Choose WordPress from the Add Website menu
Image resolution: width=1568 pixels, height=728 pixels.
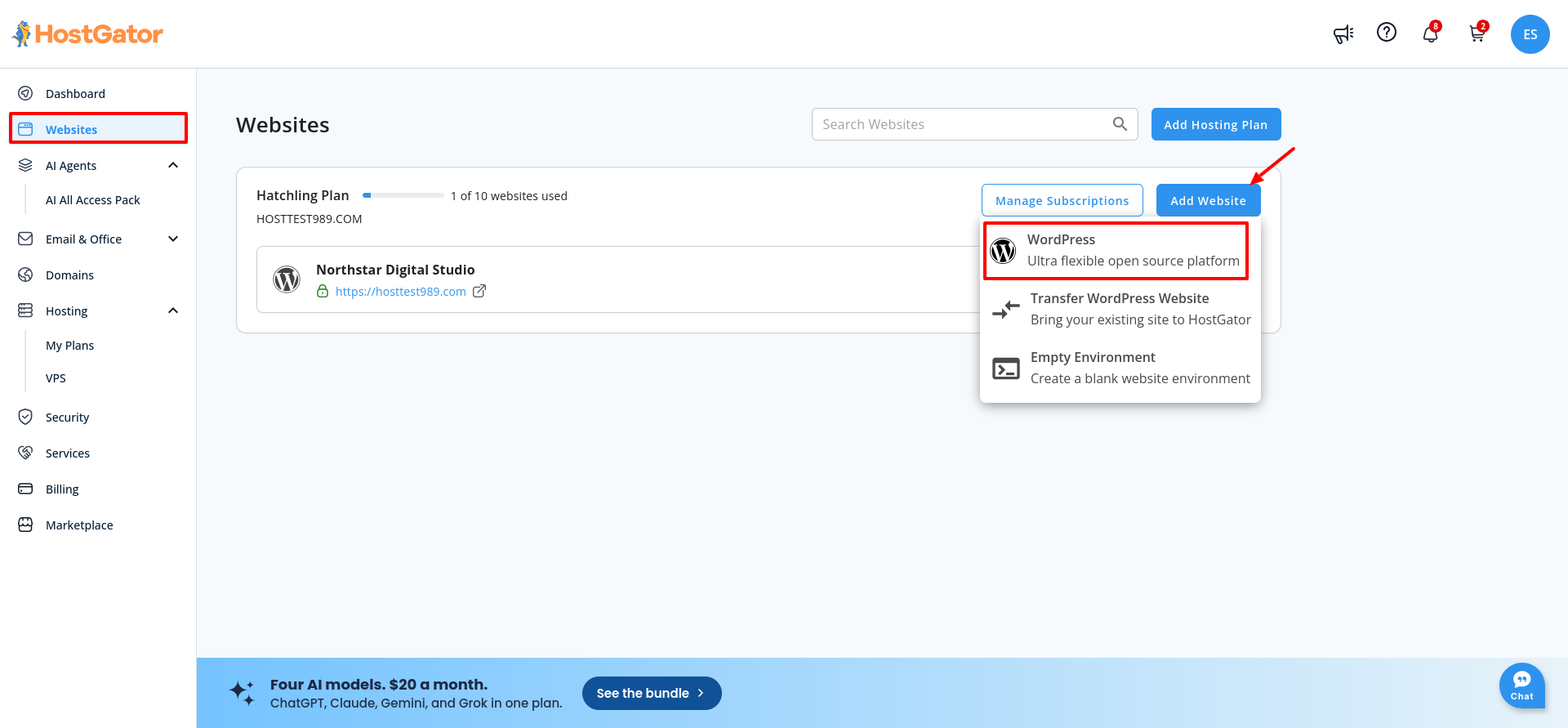point(1116,251)
